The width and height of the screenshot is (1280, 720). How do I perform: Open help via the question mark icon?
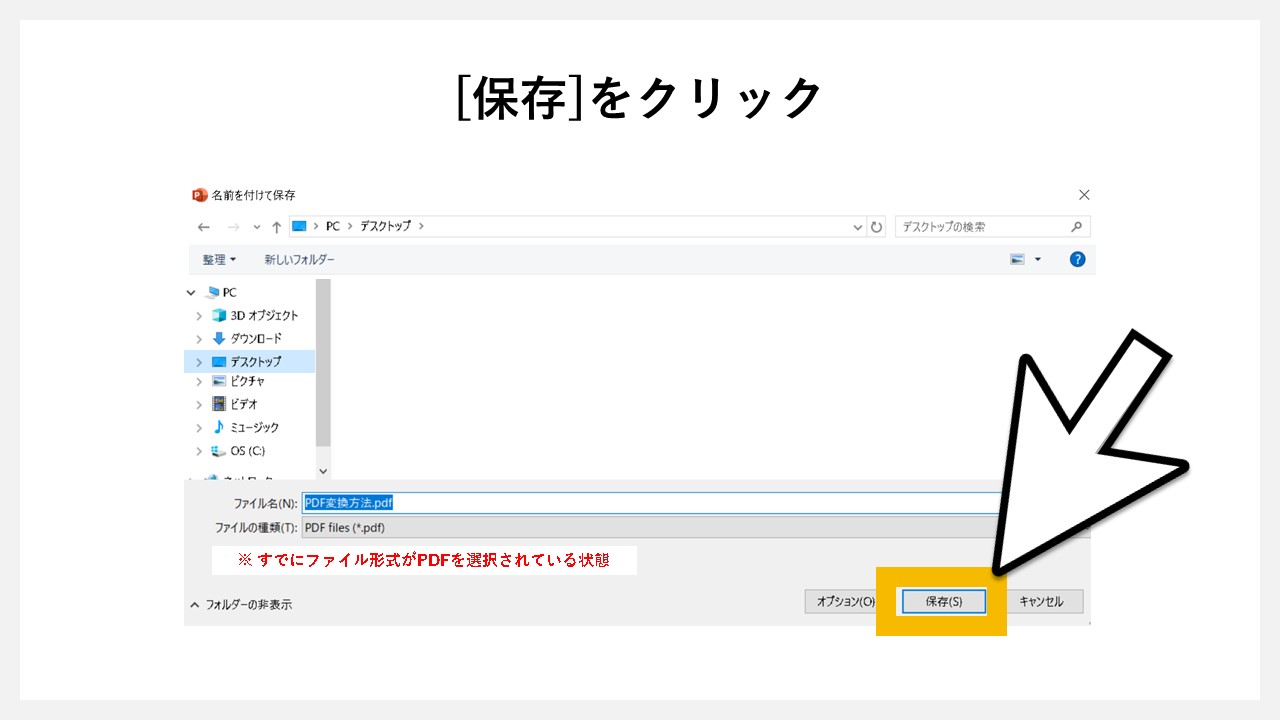coord(1077,258)
